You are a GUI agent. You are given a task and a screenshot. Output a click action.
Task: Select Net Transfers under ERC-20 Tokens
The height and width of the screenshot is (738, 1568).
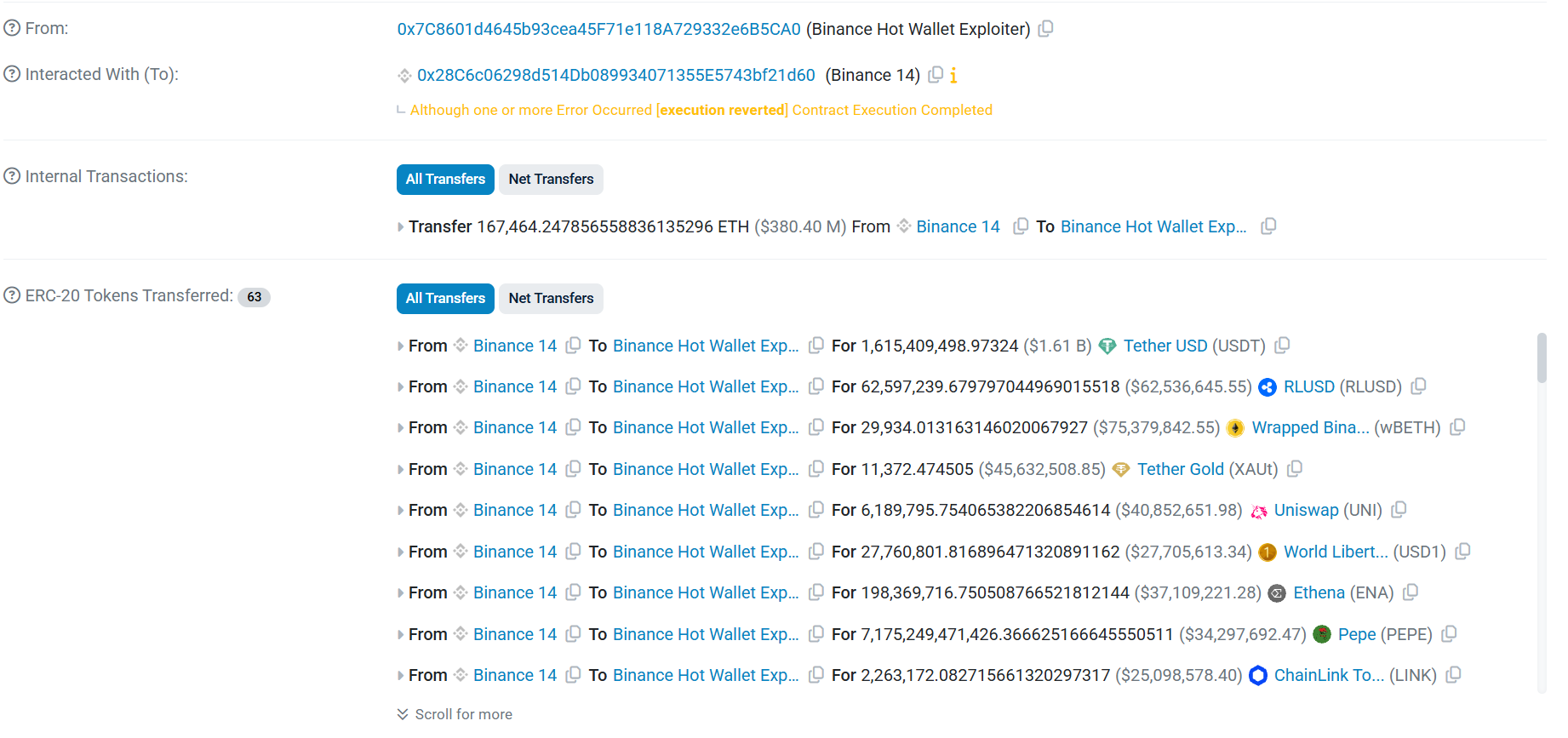pos(551,298)
